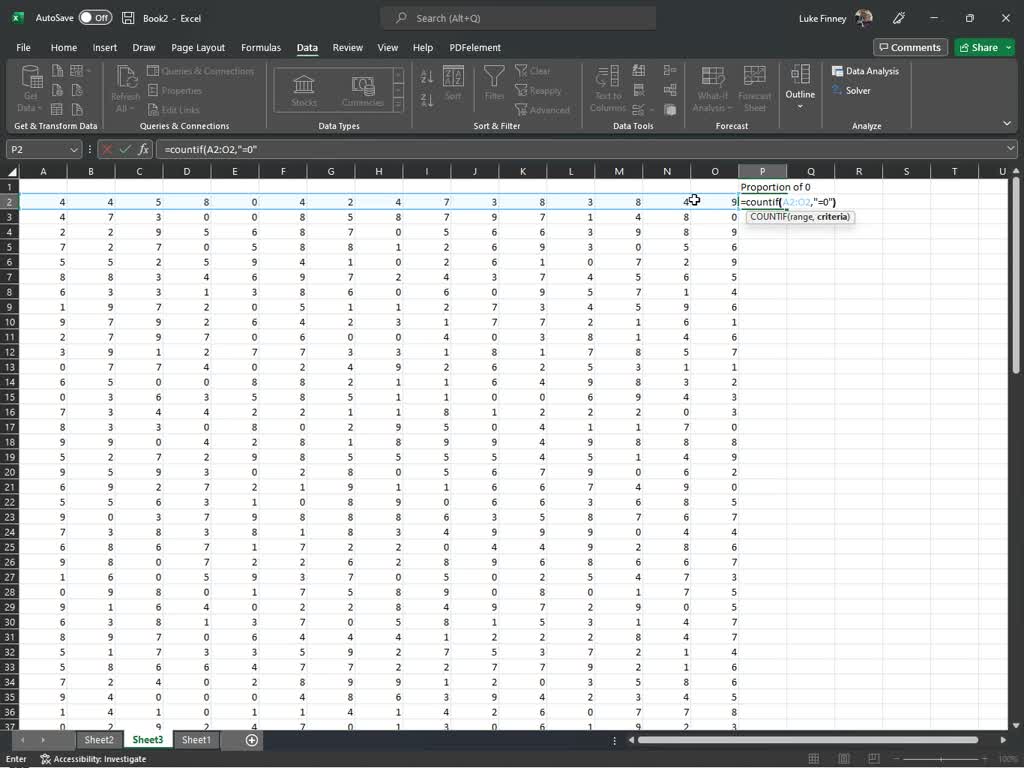This screenshot has width=1024, height=768.
Task: Click the green Share button
Action: [977, 47]
